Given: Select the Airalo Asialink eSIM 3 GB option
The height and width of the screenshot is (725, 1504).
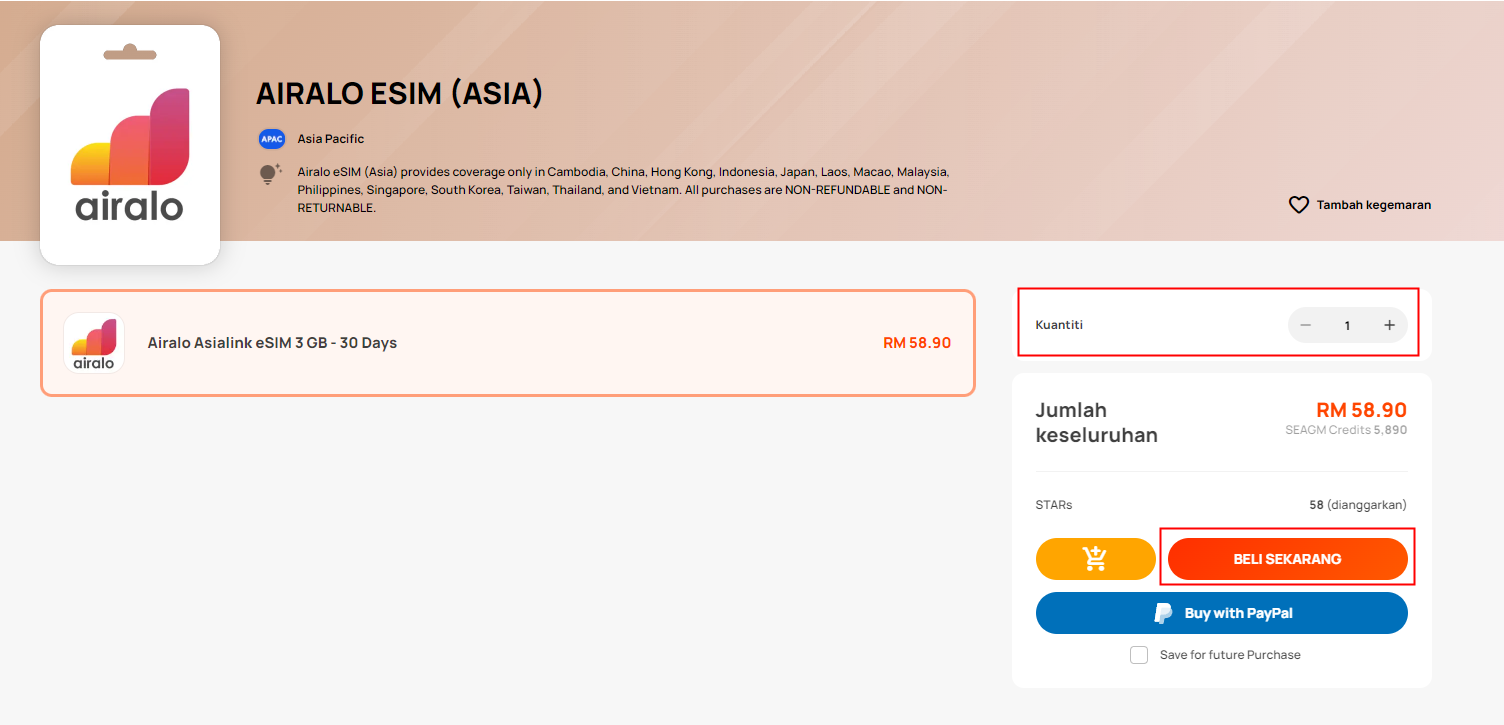Looking at the screenshot, I should (x=508, y=343).
